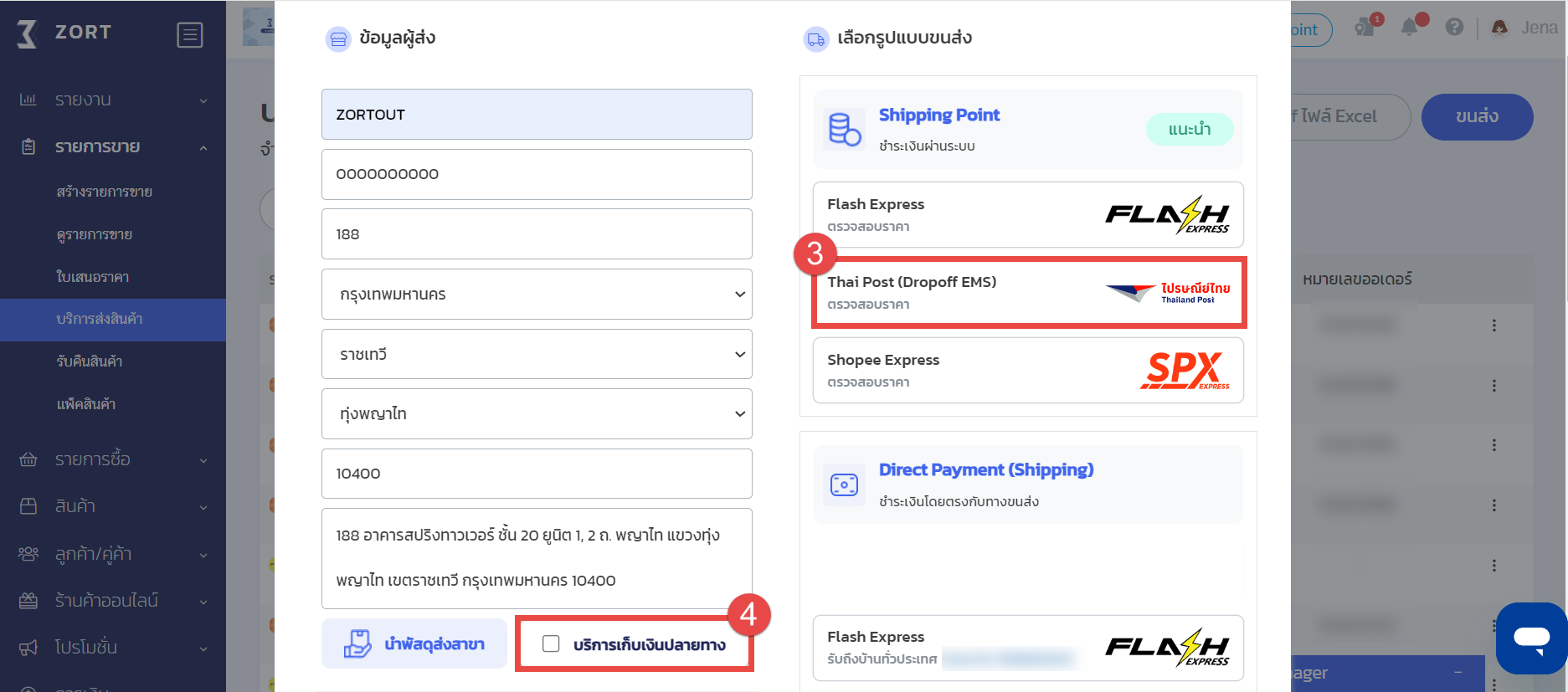Viewport: 1568px width, 692px height.
Task: Select the Thai Post (Dropoff EMS) option
Action: (x=1028, y=292)
